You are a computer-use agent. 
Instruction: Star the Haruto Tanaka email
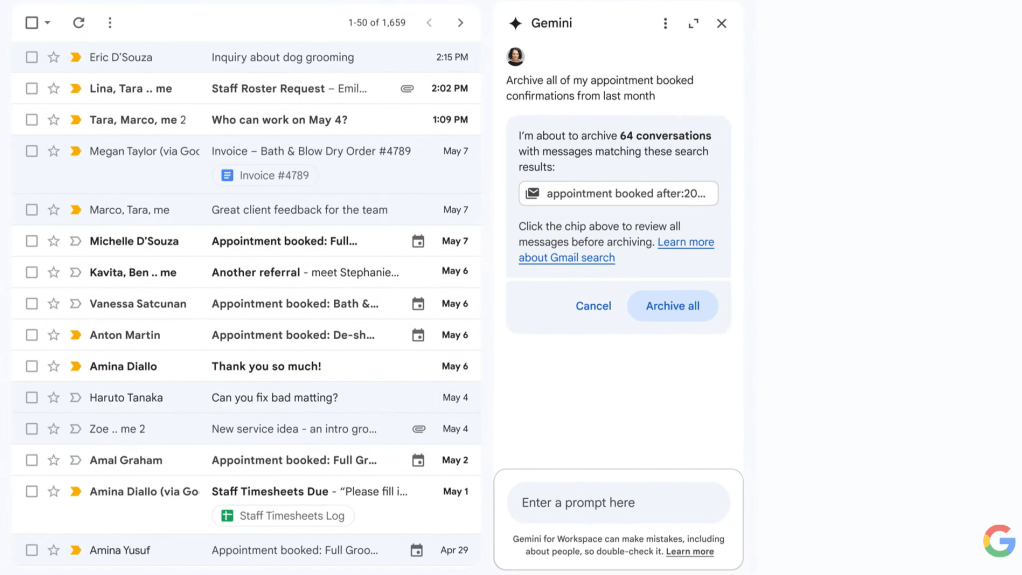point(53,398)
